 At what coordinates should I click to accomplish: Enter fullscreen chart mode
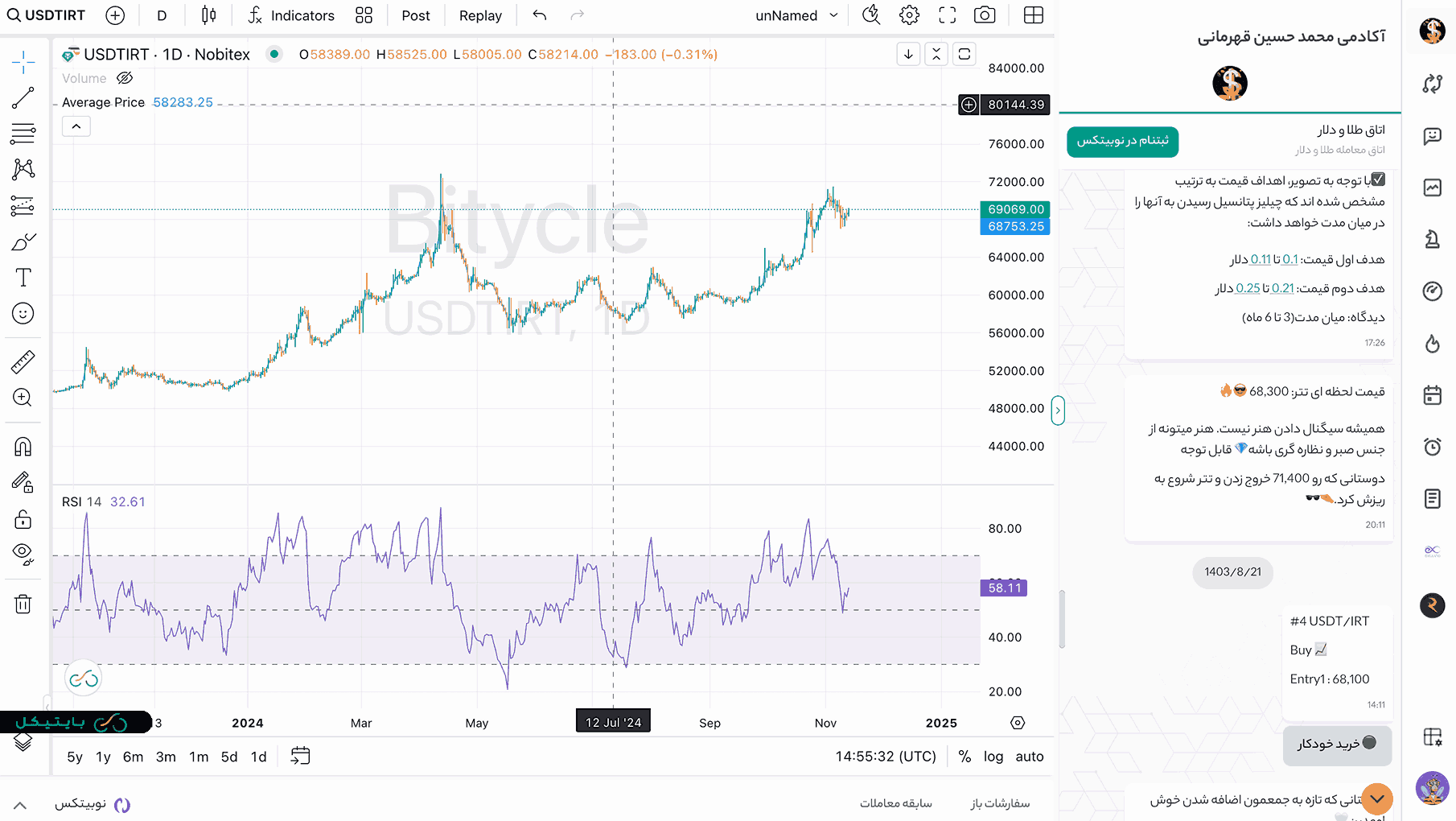(x=948, y=15)
